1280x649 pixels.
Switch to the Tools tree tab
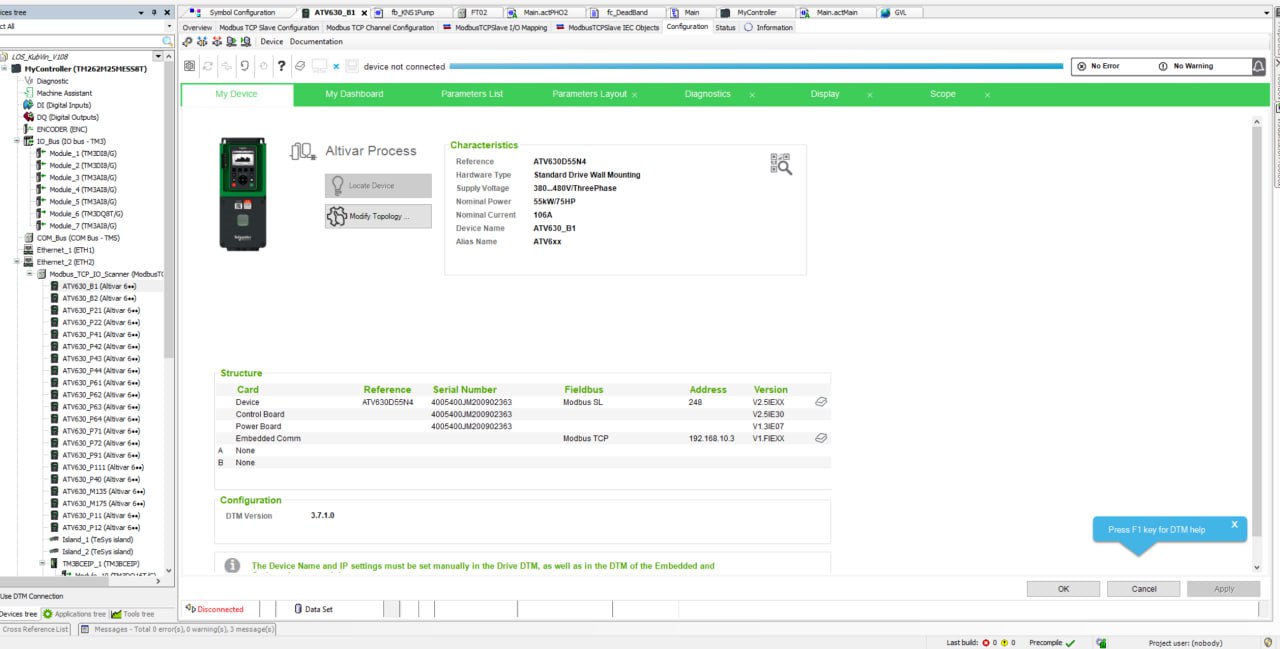tap(133, 614)
